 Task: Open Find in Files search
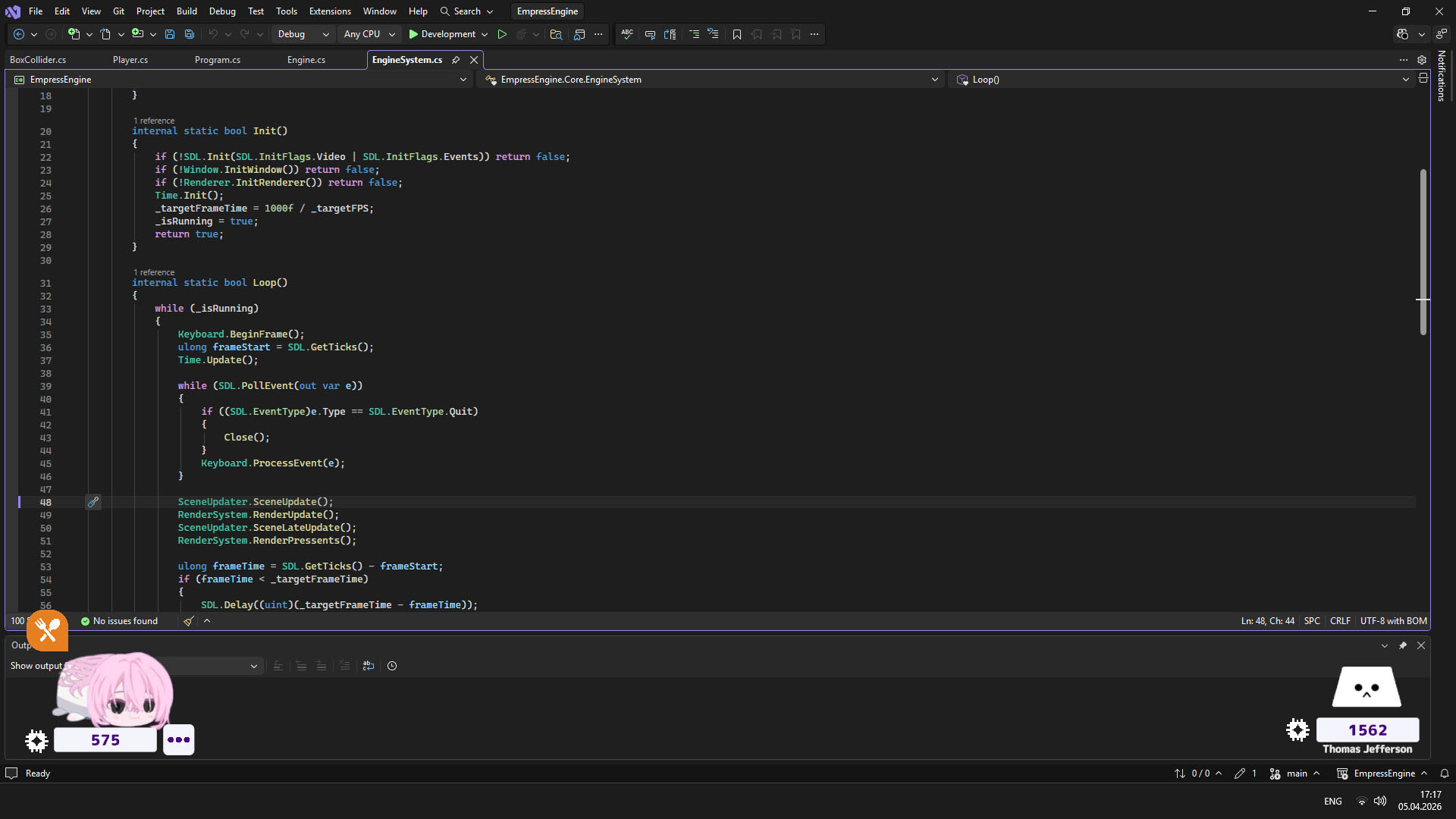pyautogui.click(x=556, y=34)
